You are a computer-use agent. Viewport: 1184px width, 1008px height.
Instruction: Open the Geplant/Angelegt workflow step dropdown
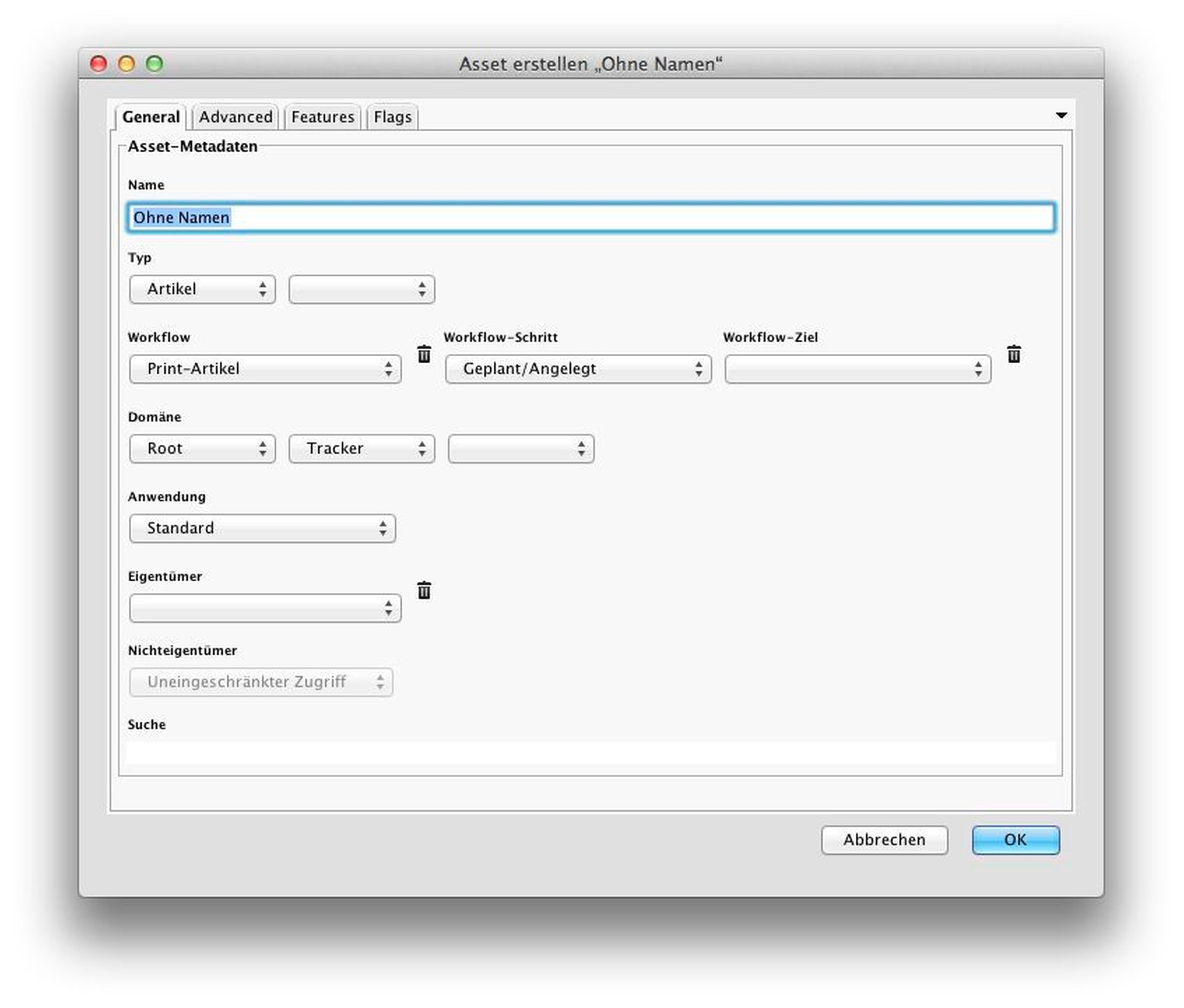578,369
